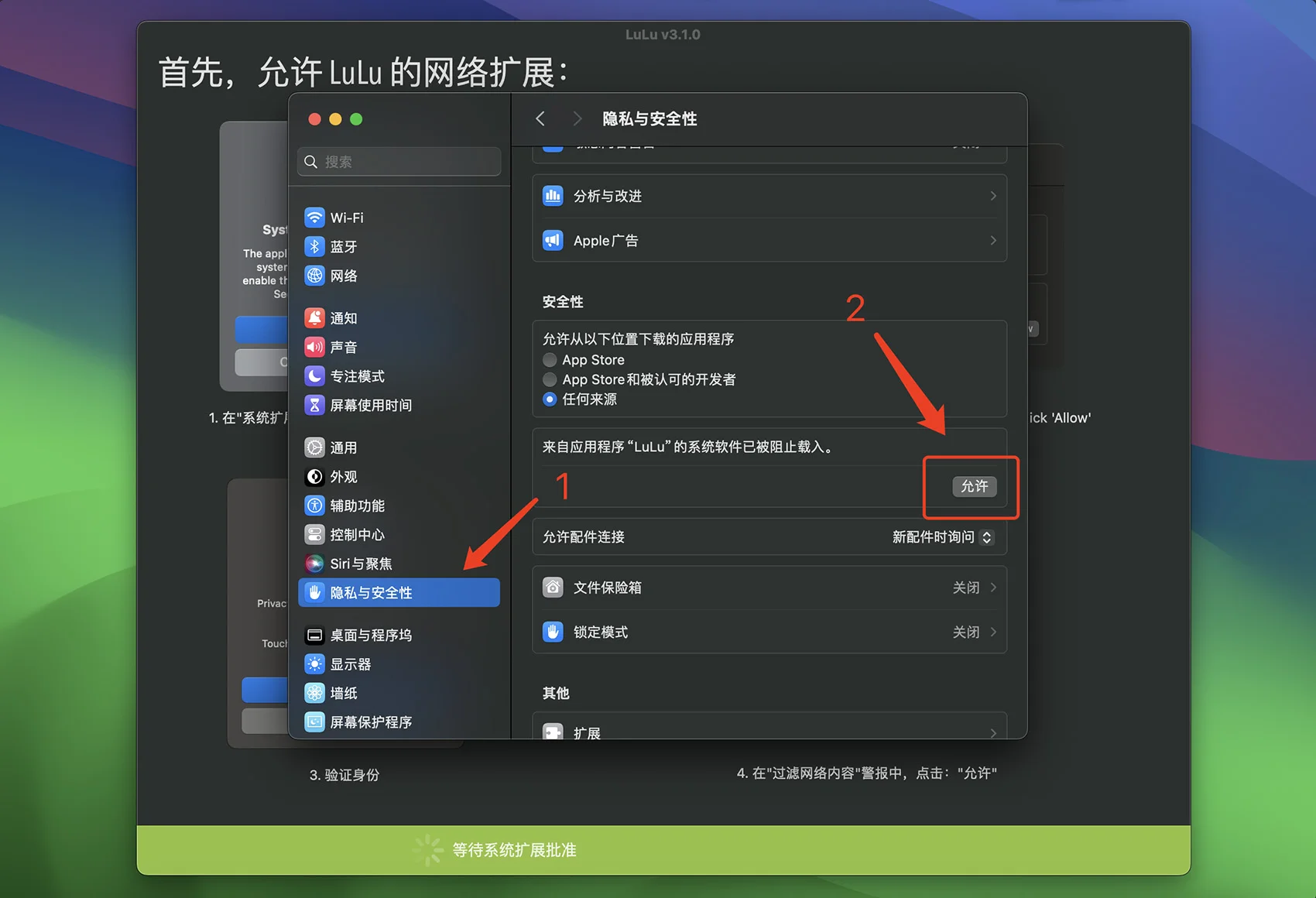Expand the 文件保险箱 row chevron
This screenshot has width=1316, height=898.
click(993, 588)
